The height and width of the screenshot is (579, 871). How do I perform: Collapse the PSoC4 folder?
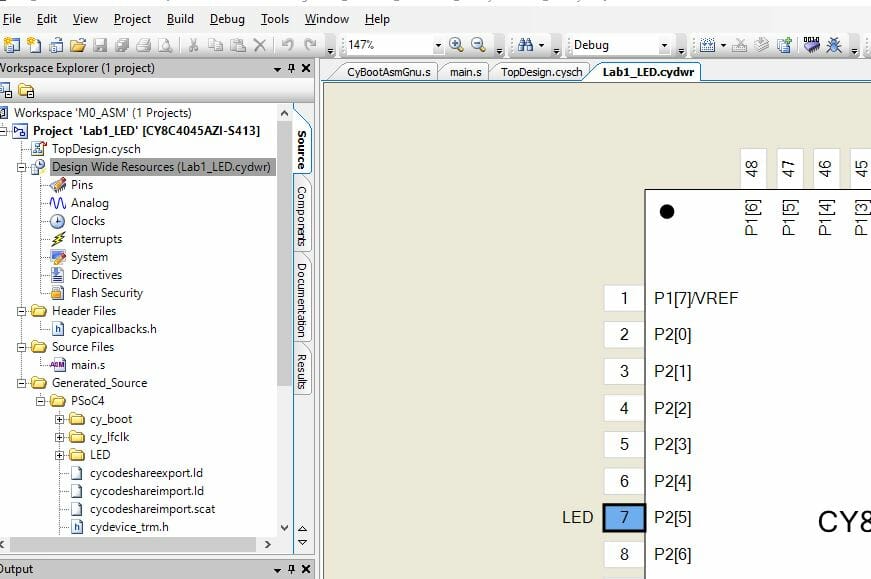[40, 401]
